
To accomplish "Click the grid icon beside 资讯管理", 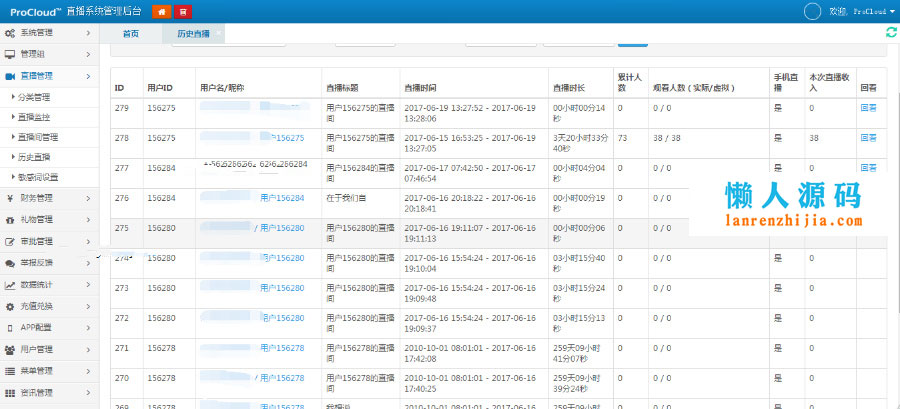I will pos(10,393).
